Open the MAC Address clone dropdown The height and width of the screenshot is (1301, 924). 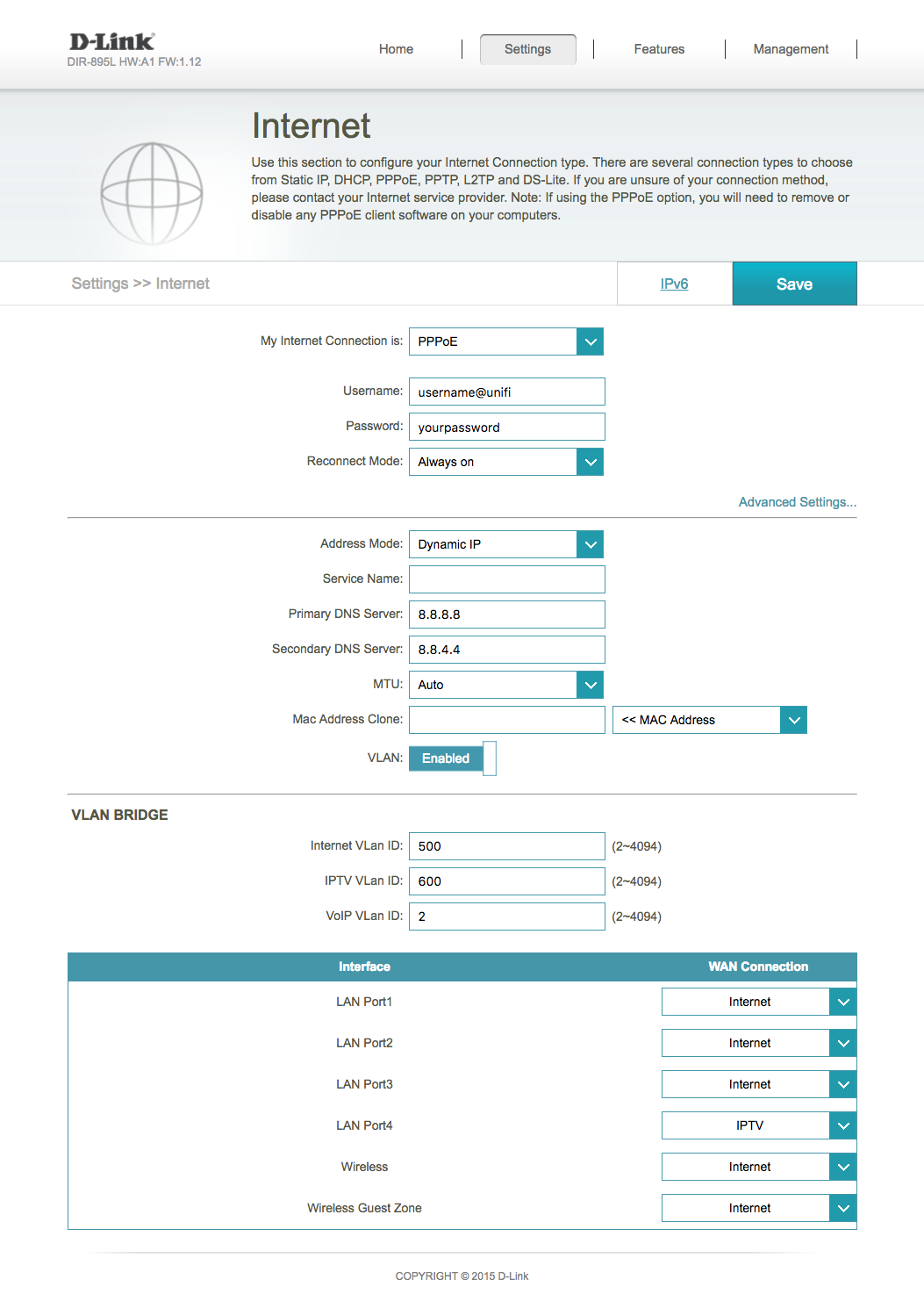click(x=793, y=720)
